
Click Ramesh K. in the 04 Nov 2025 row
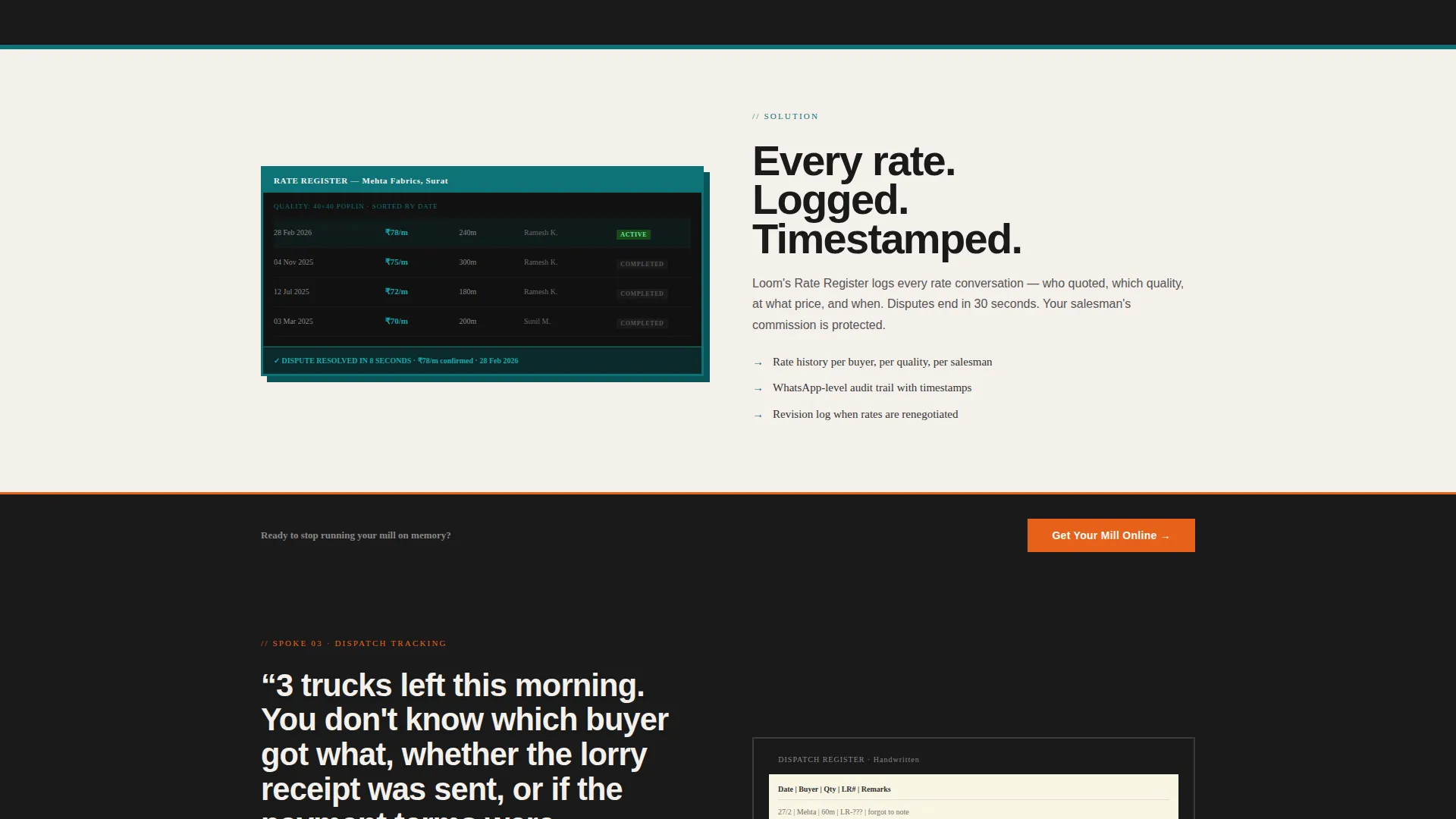coord(541,262)
